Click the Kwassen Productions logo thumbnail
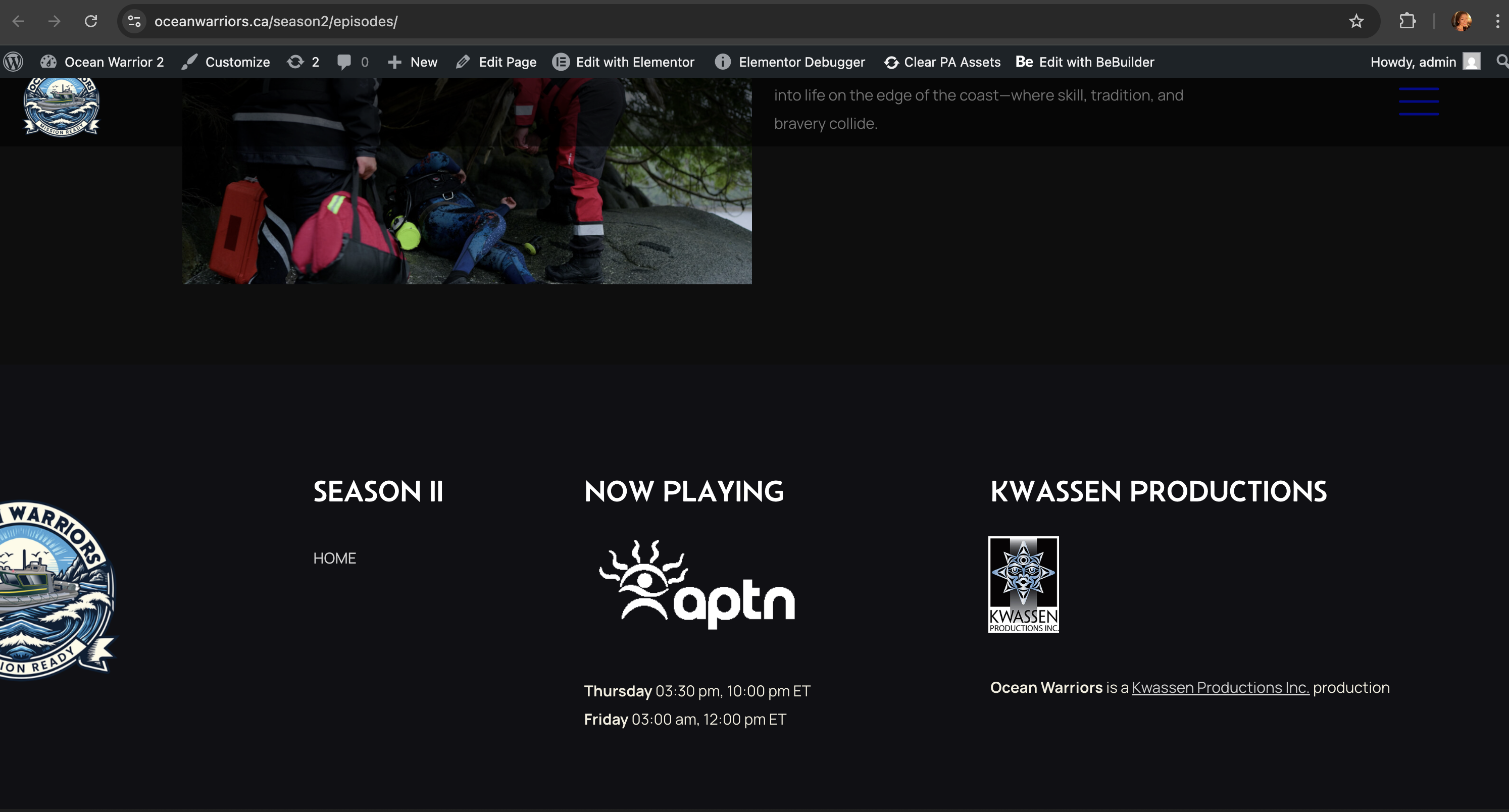 [x=1023, y=584]
